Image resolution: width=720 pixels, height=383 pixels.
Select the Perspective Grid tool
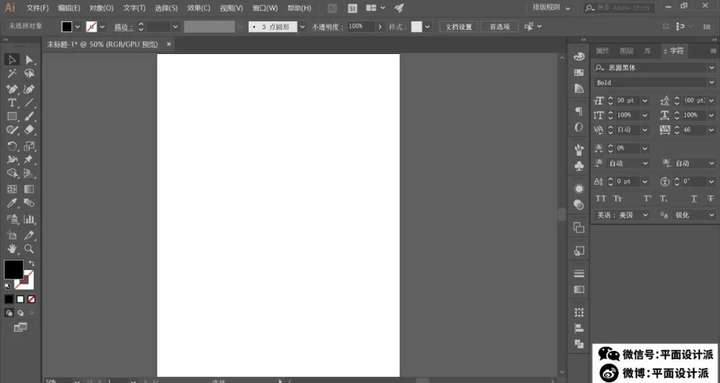tap(29, 173)
